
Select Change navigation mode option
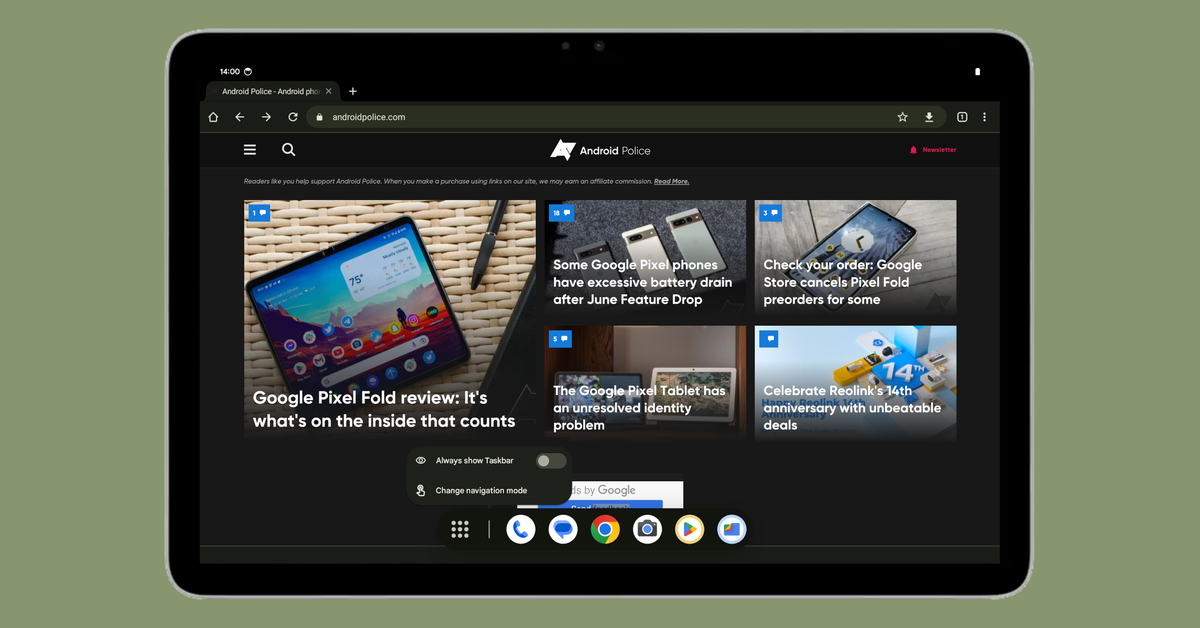480,491
